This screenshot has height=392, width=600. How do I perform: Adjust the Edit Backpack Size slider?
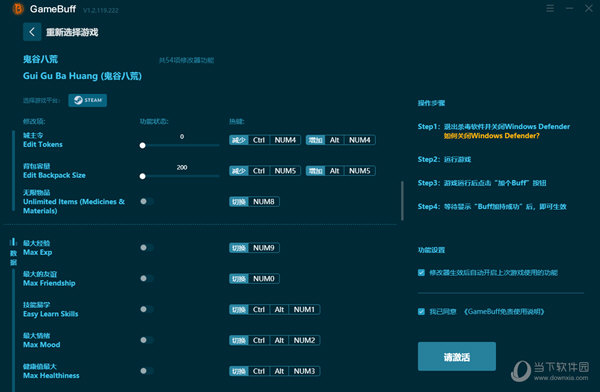180,176
